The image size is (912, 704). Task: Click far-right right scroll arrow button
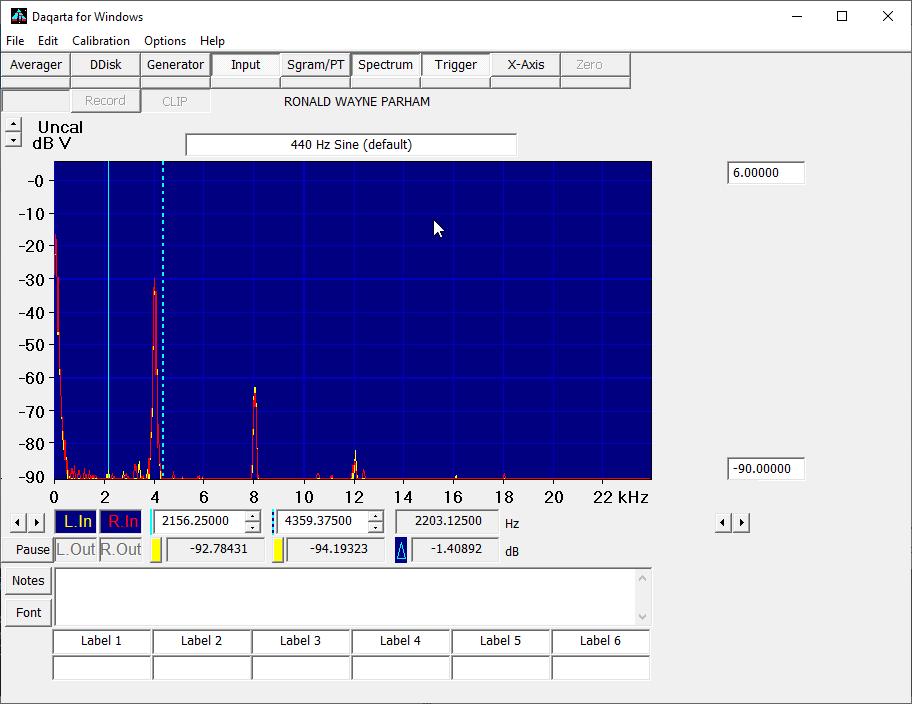click(741, 522)
